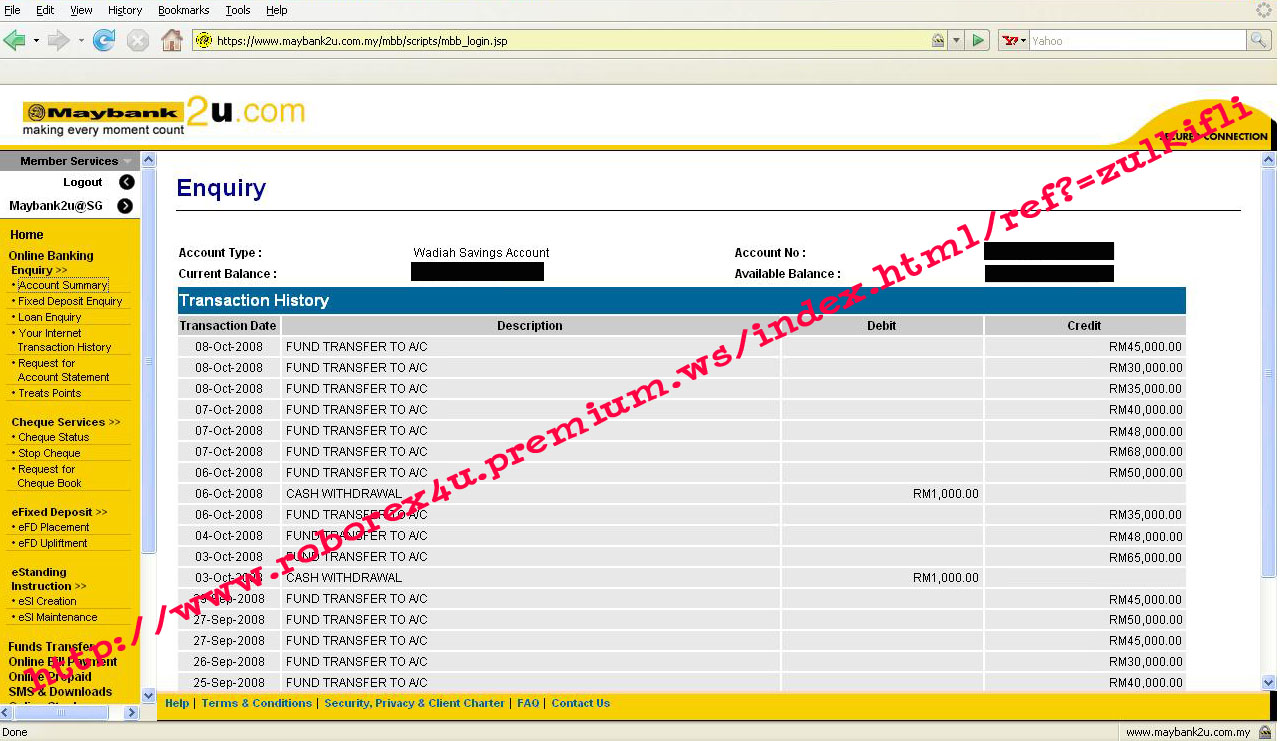Click the Maybank2u.com logo

(x=164, y=116)
